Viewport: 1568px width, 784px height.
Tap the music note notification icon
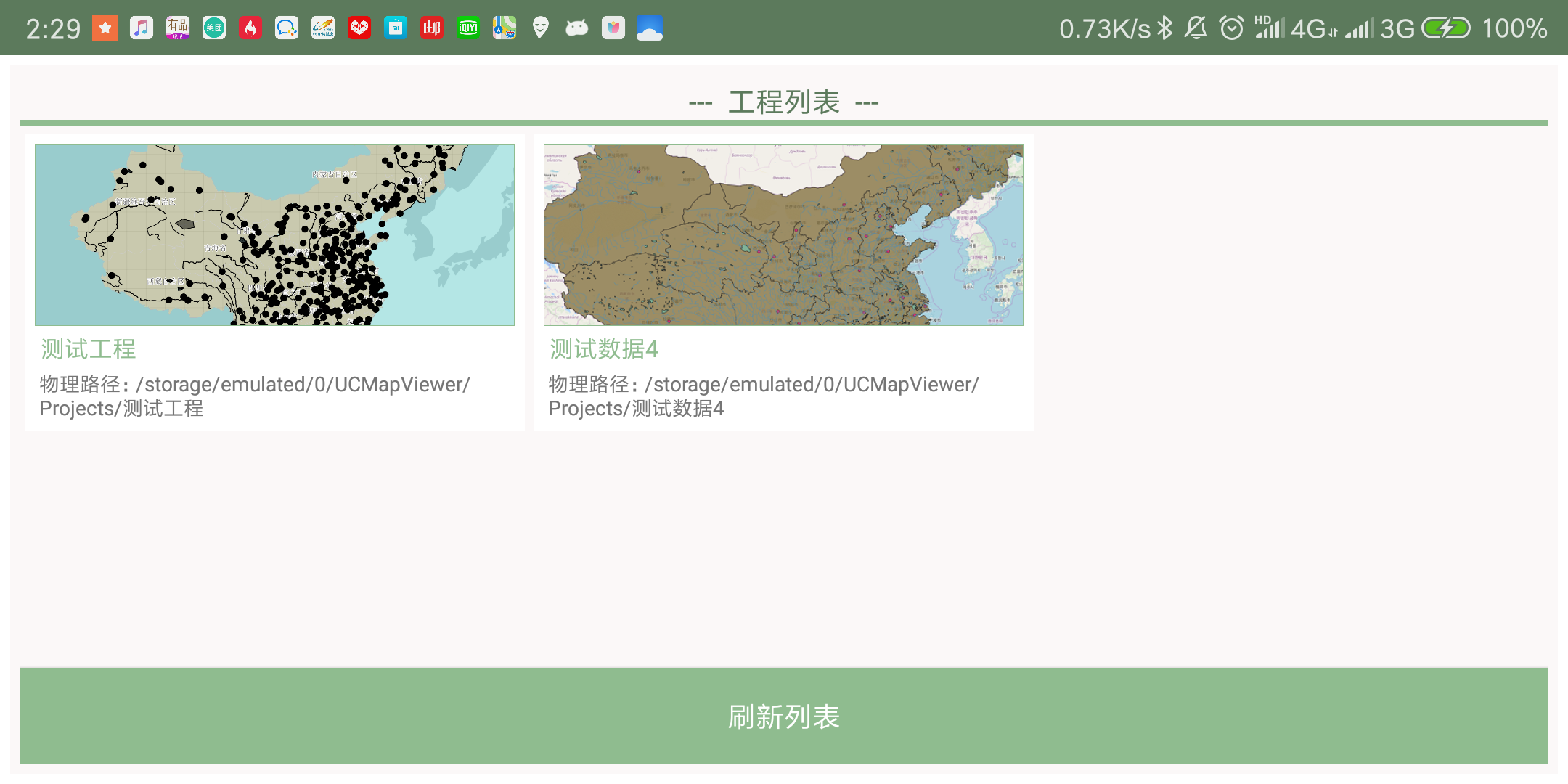[142, 28]
